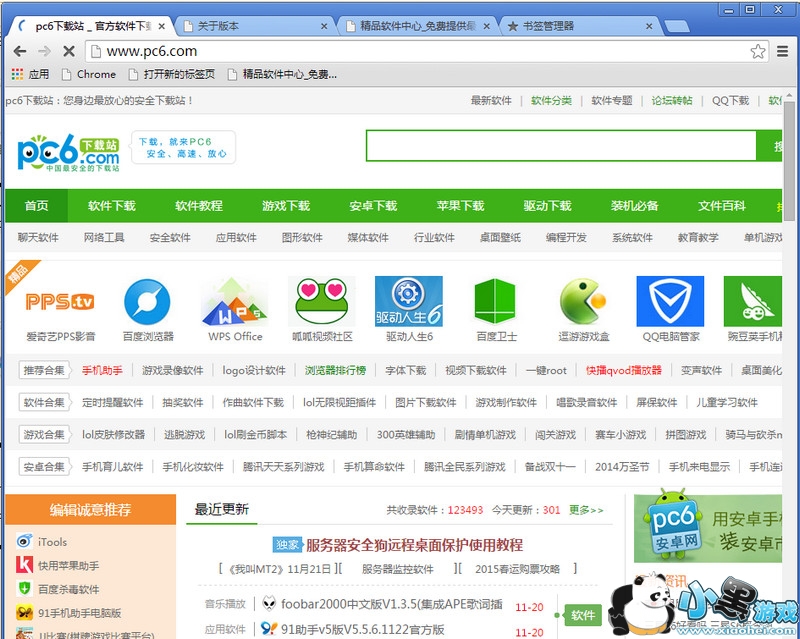Click the 快用苹果助手 red K icon

click(x=24, y=565)
